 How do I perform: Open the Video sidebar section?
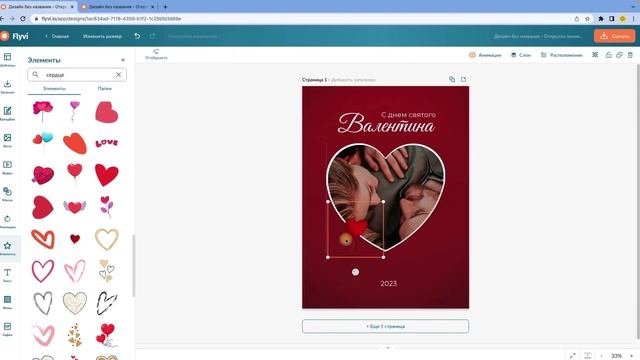(x=7, y=167)
